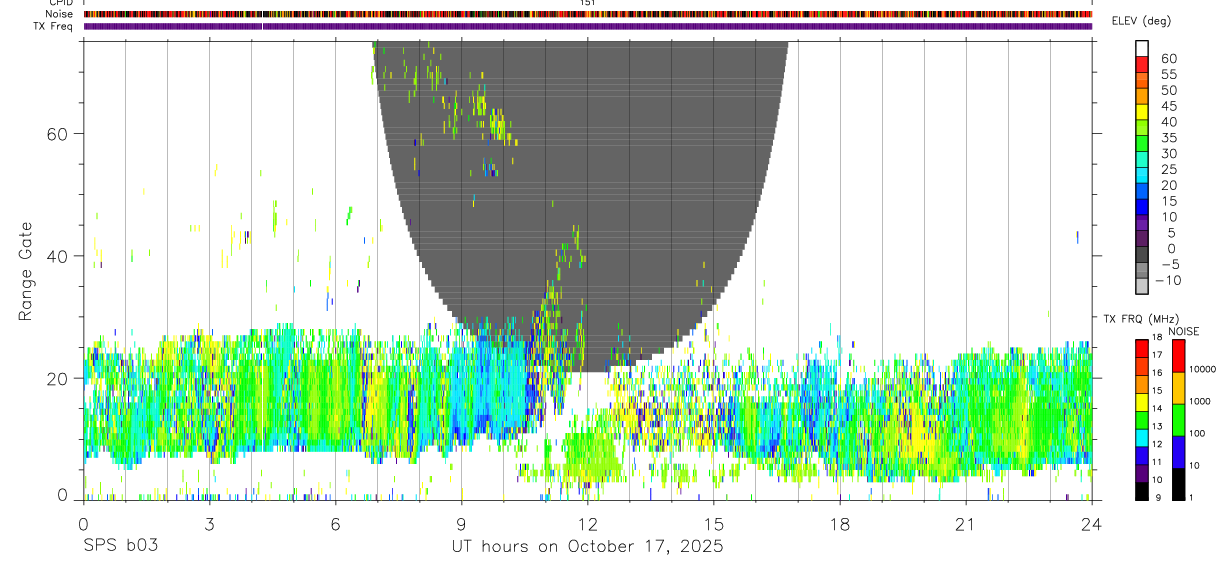Click the '6' tick label on the time axis

pos(335,524)
